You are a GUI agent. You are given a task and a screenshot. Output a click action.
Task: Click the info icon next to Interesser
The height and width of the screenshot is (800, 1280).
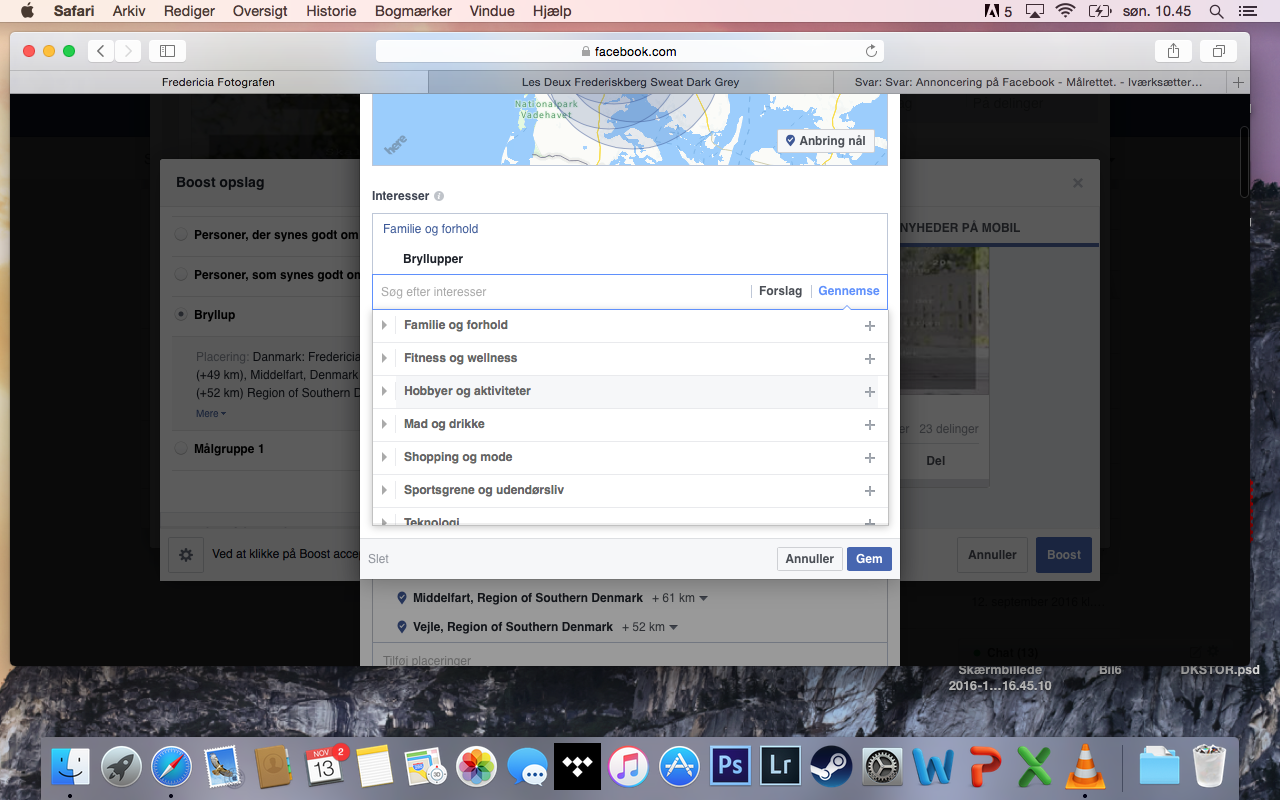pyautogui.click(x=439, y=196)
